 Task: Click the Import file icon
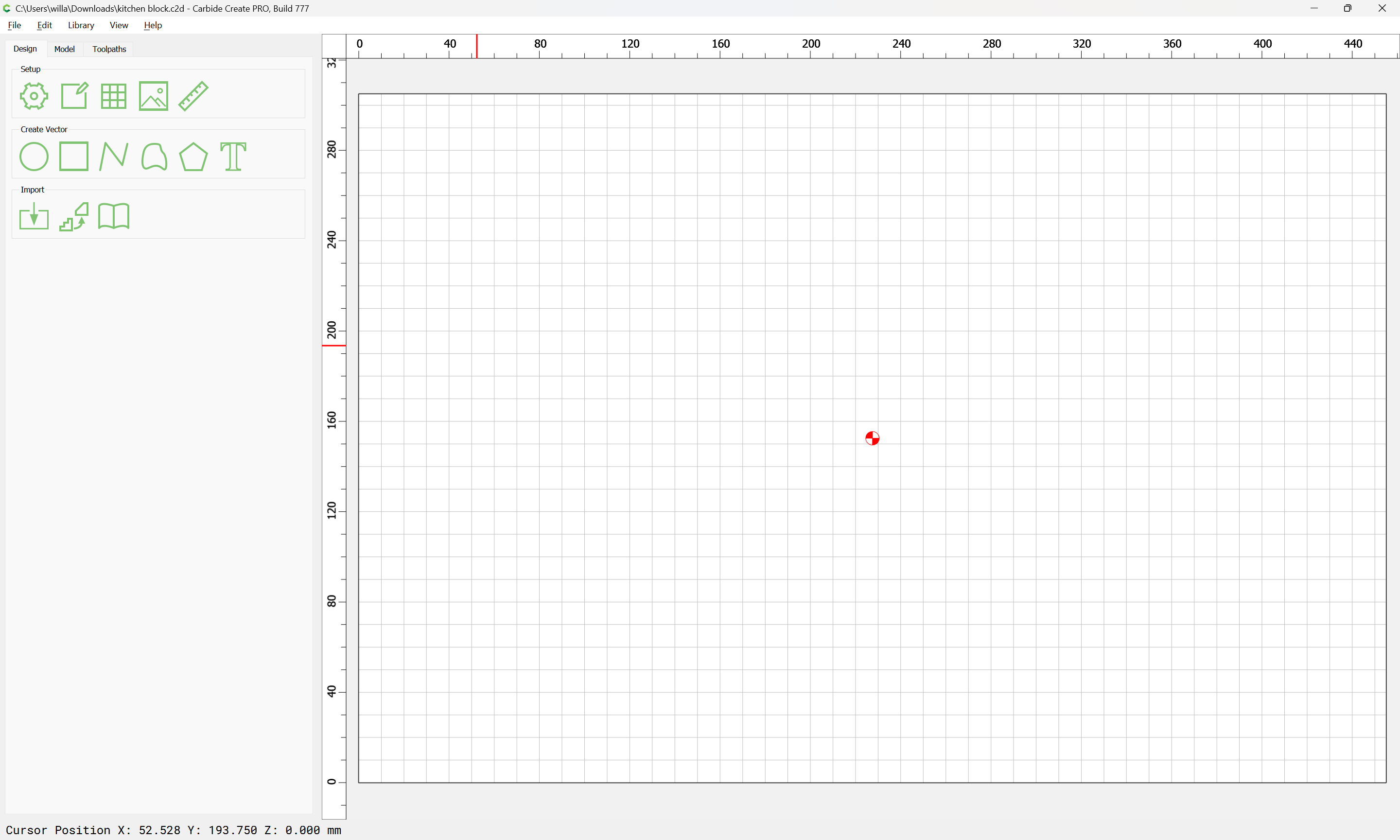[x=34, y=216]
